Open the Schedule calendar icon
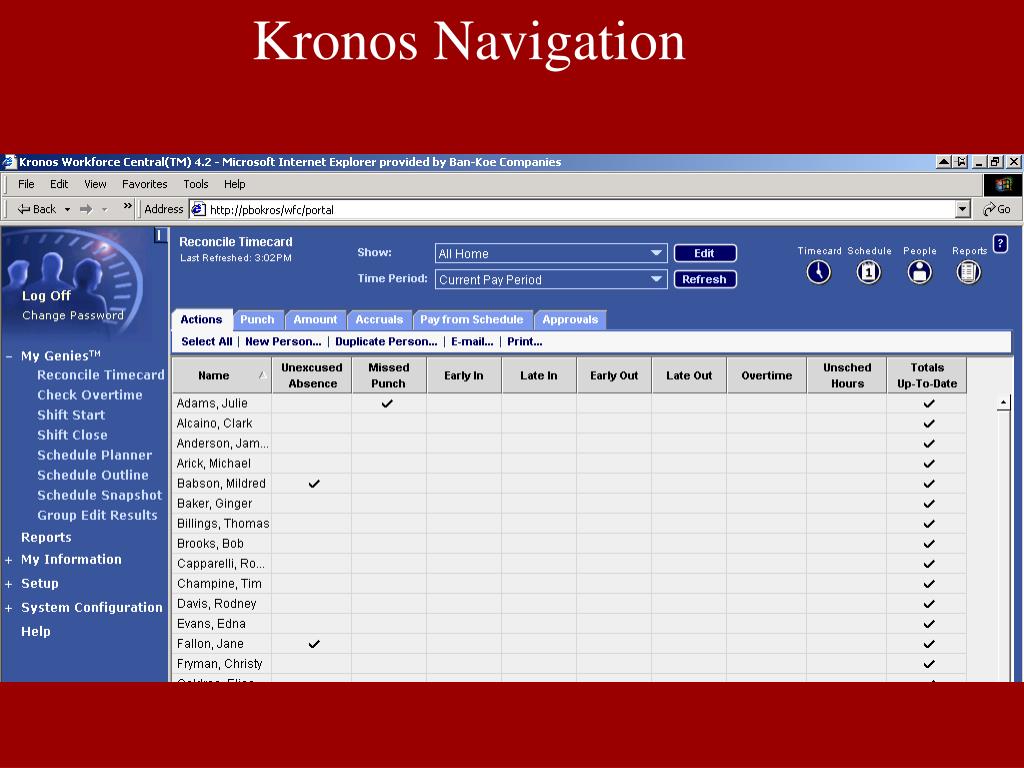Viewport: 1024px width, 768px height. click(869, 272)
